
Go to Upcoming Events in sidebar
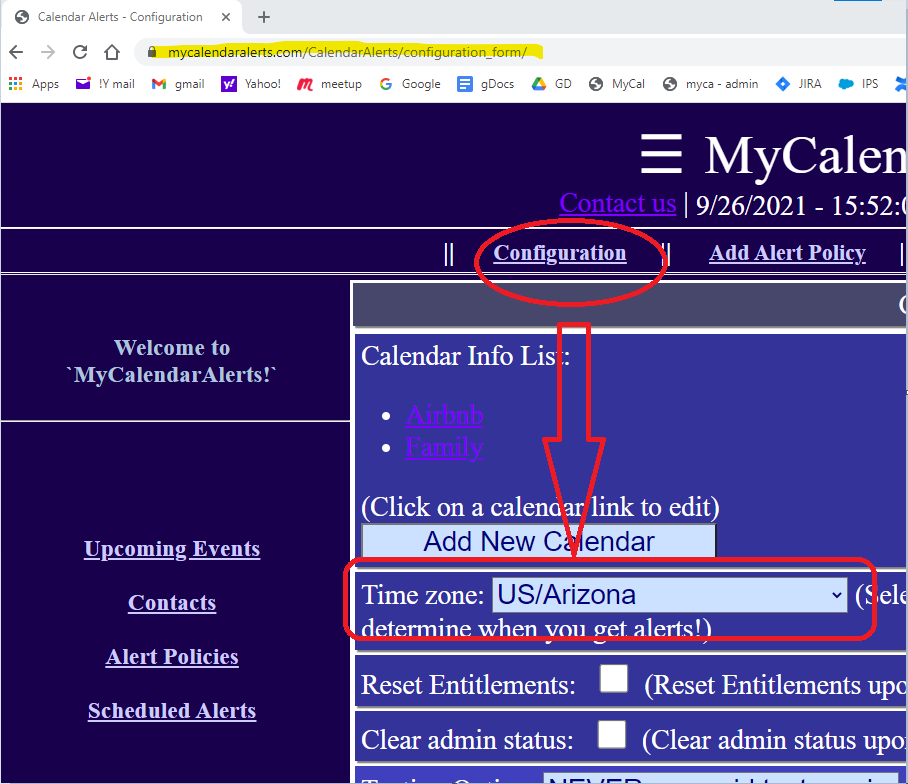click(x=172, y=549)
